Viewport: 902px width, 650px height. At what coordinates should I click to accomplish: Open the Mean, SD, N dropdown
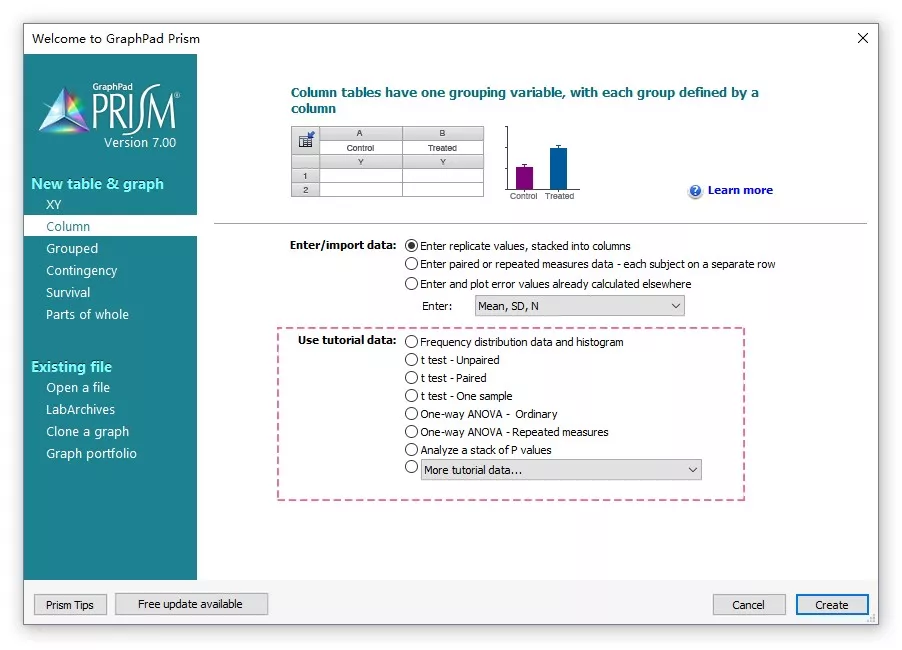click(x=579, y=306)
